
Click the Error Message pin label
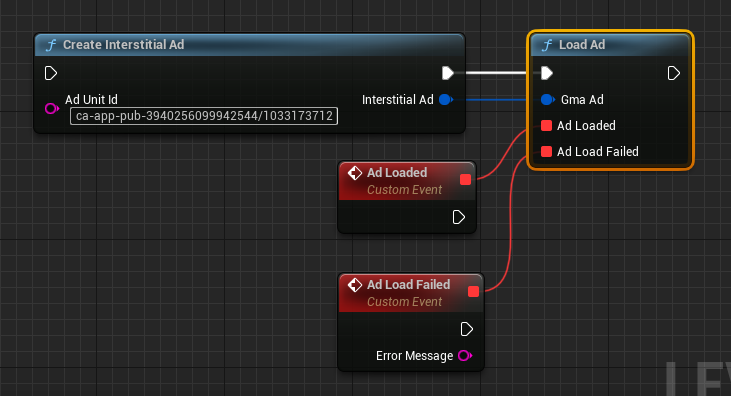point(414,356)
